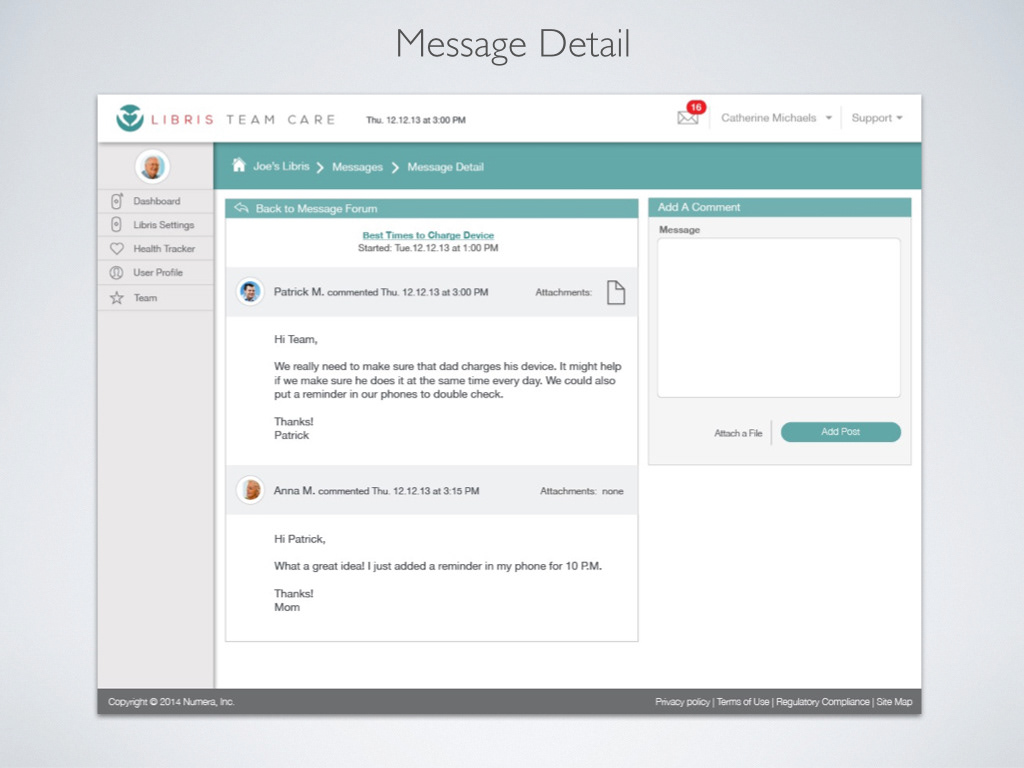
Task: Click Attach a File
Action: coord(738,433)
